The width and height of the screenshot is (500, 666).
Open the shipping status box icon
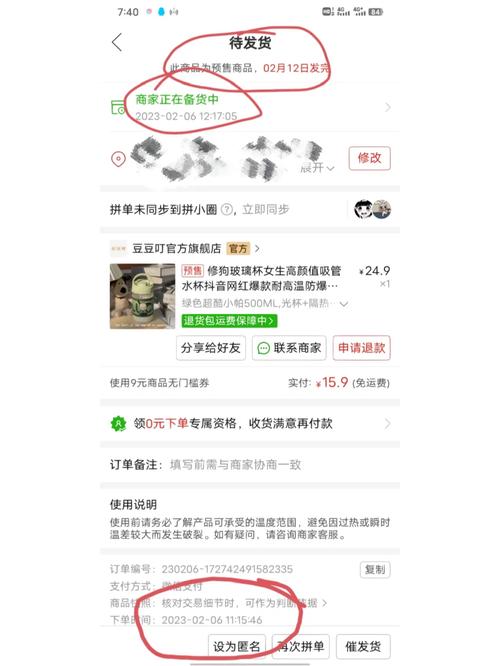click(x=118, y=107)
